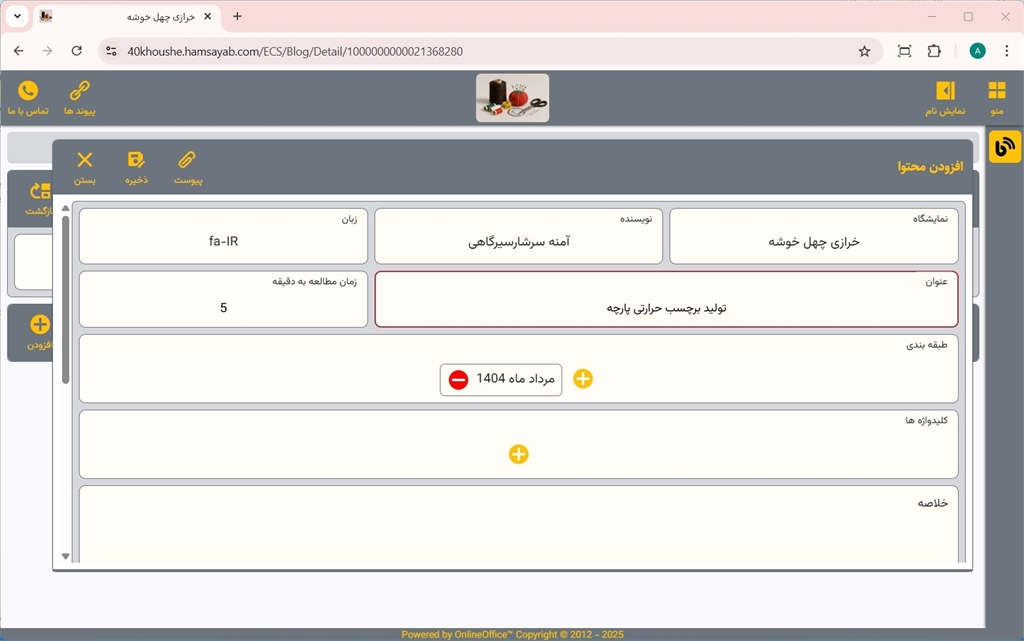Toggle the نمایش نام name display
1024x641 pixels.
[945, 91]
